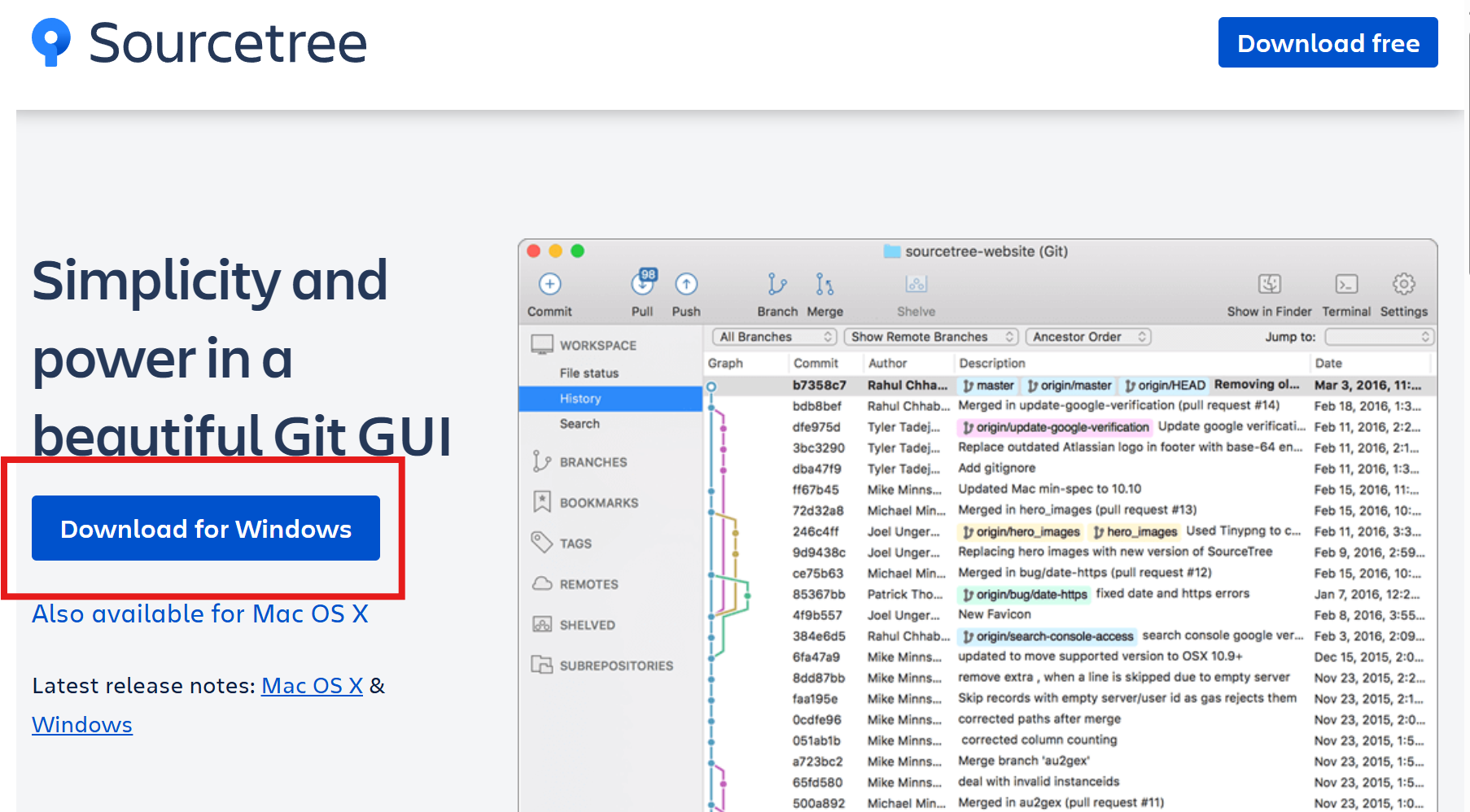Click the Subrepositories sidebar icon
Viewport: 1470px width, 812px height.
click(x=541, y=665)
